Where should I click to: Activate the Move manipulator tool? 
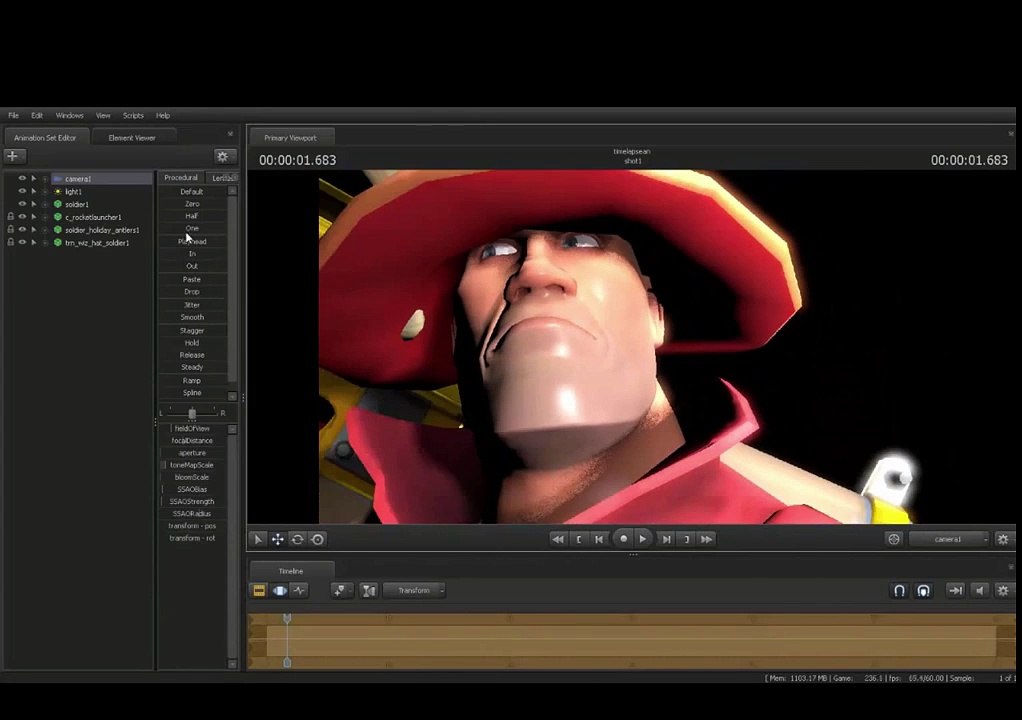(278, 540)
